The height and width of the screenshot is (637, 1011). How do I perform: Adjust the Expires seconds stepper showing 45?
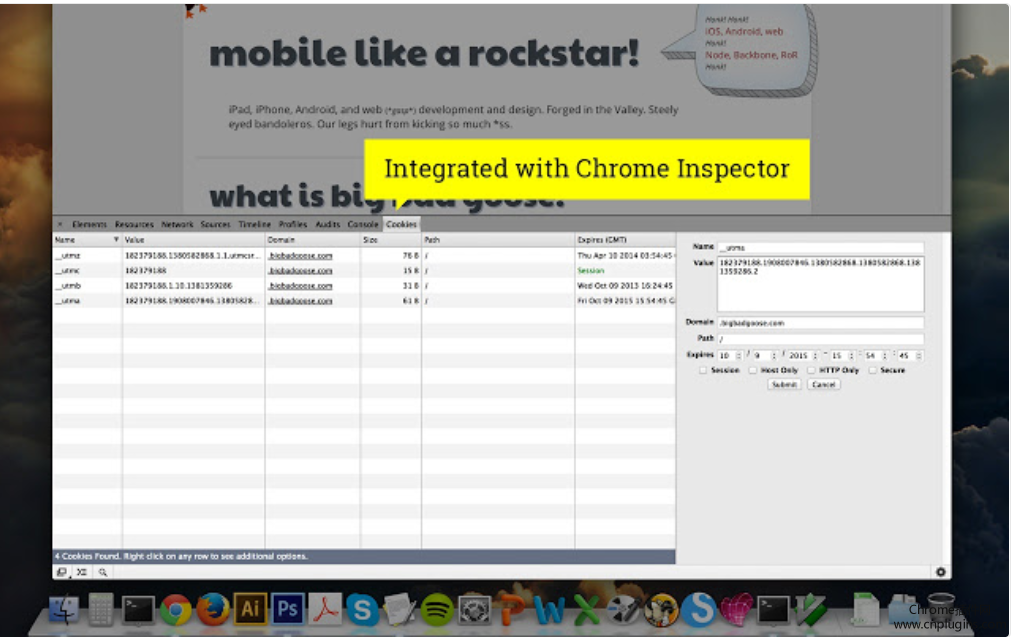point(919,356)
